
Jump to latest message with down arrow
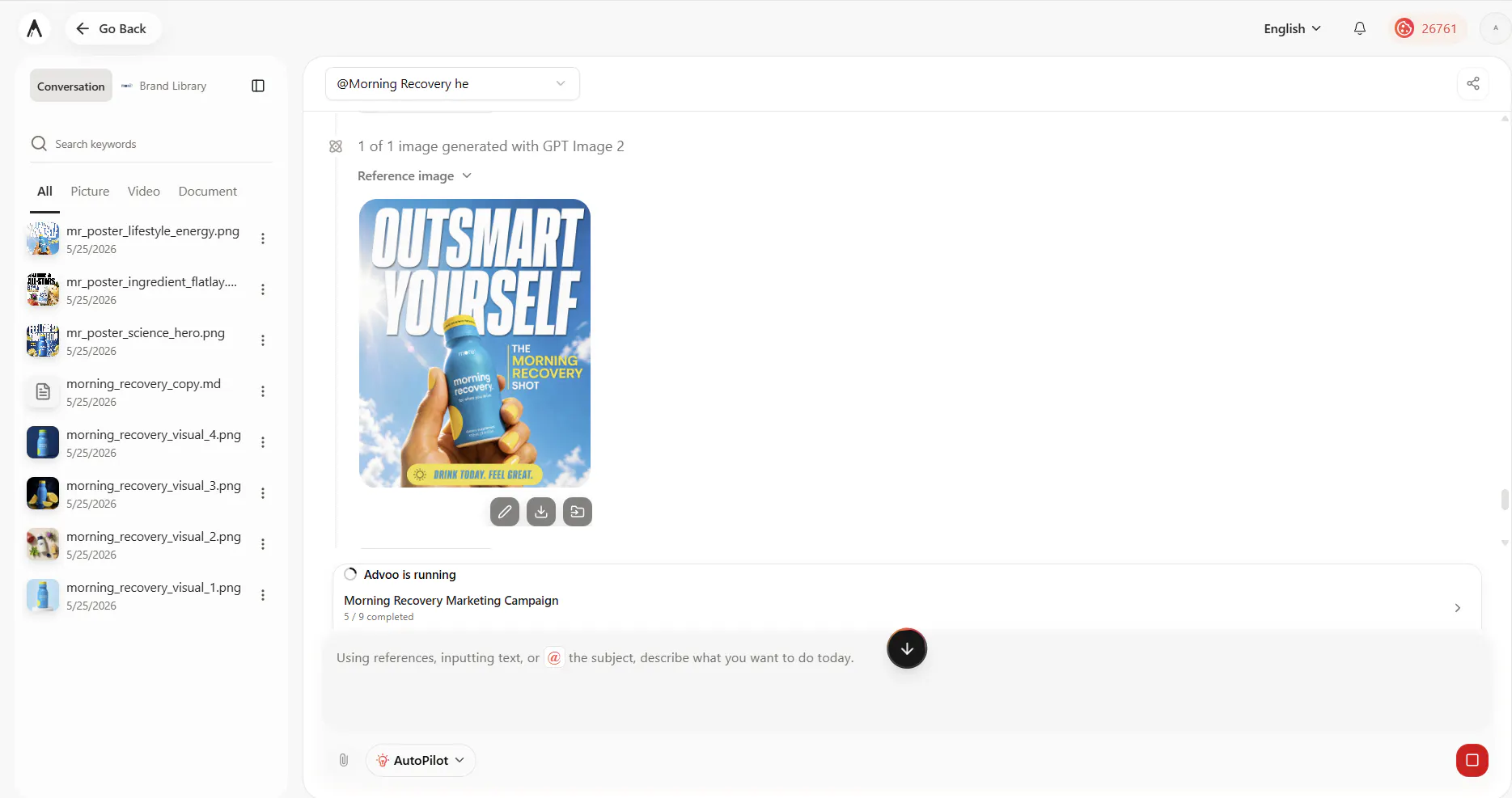(907, 648)
